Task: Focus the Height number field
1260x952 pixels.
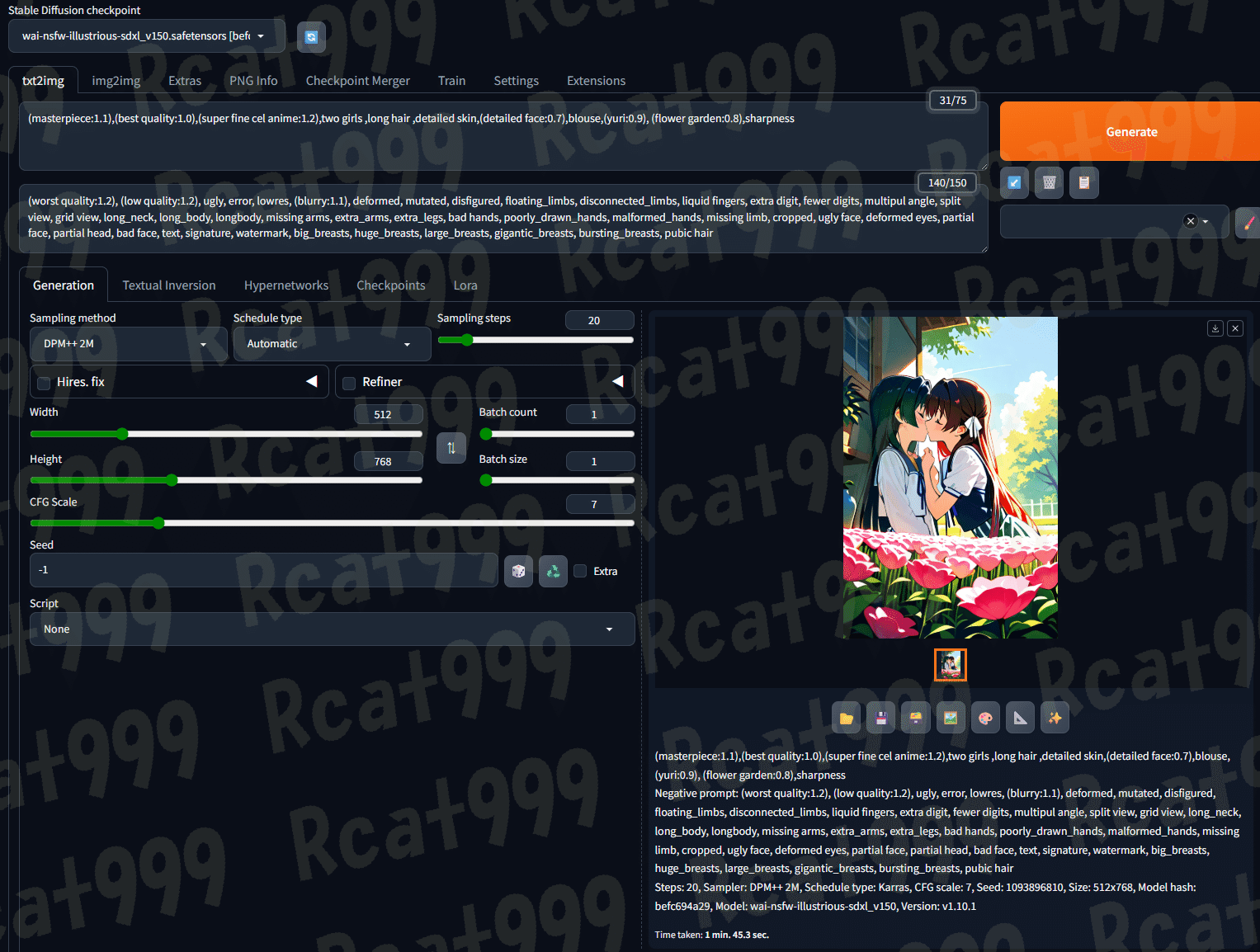Action: click(389, 461)
